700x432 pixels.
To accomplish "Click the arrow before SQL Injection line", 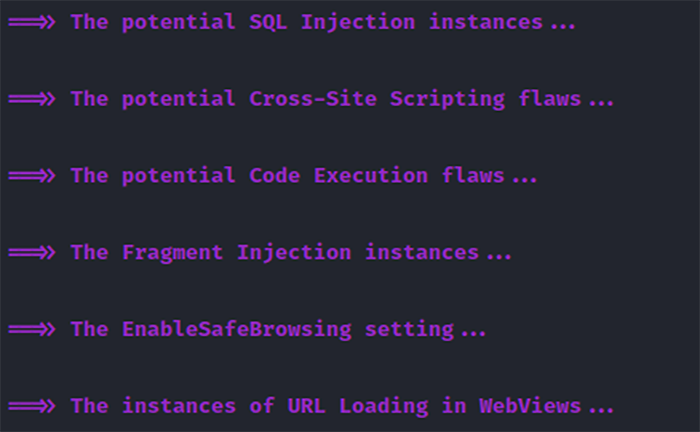I will click(x=32, y=22).
